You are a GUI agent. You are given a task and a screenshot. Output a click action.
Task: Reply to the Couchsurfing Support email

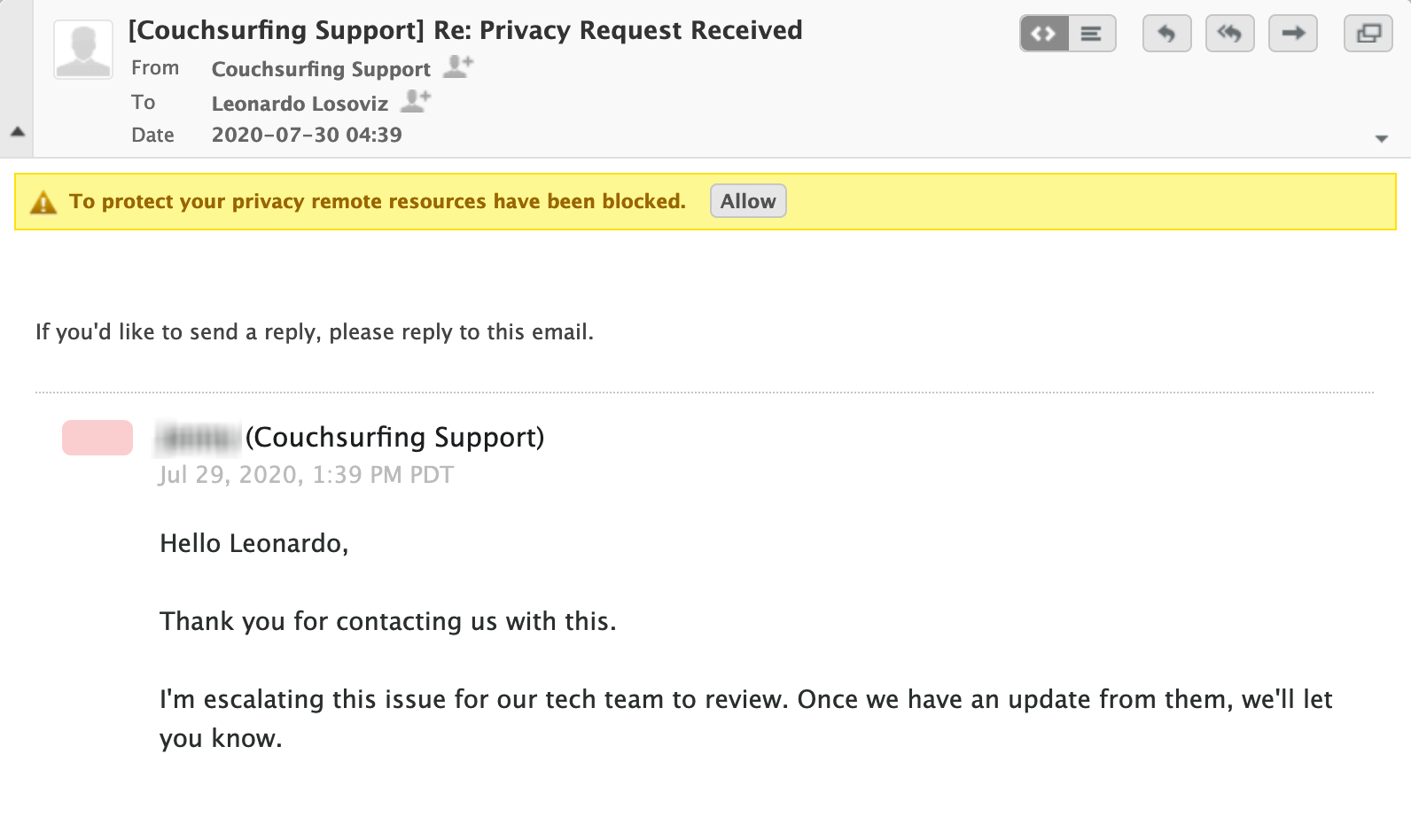pyautogui.click(x=1166, y=34)
